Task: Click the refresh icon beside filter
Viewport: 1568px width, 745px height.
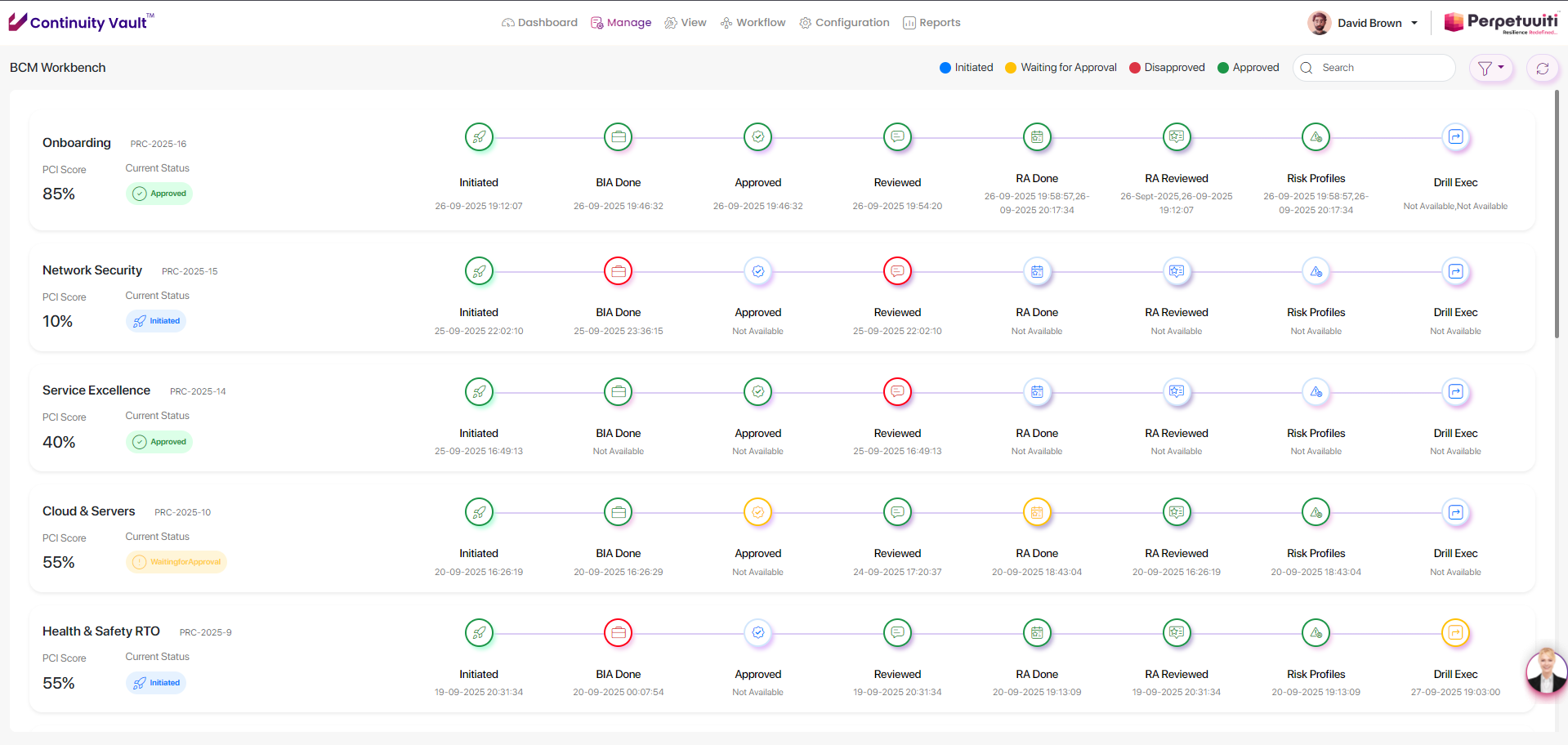Action: click(1543, 69)
